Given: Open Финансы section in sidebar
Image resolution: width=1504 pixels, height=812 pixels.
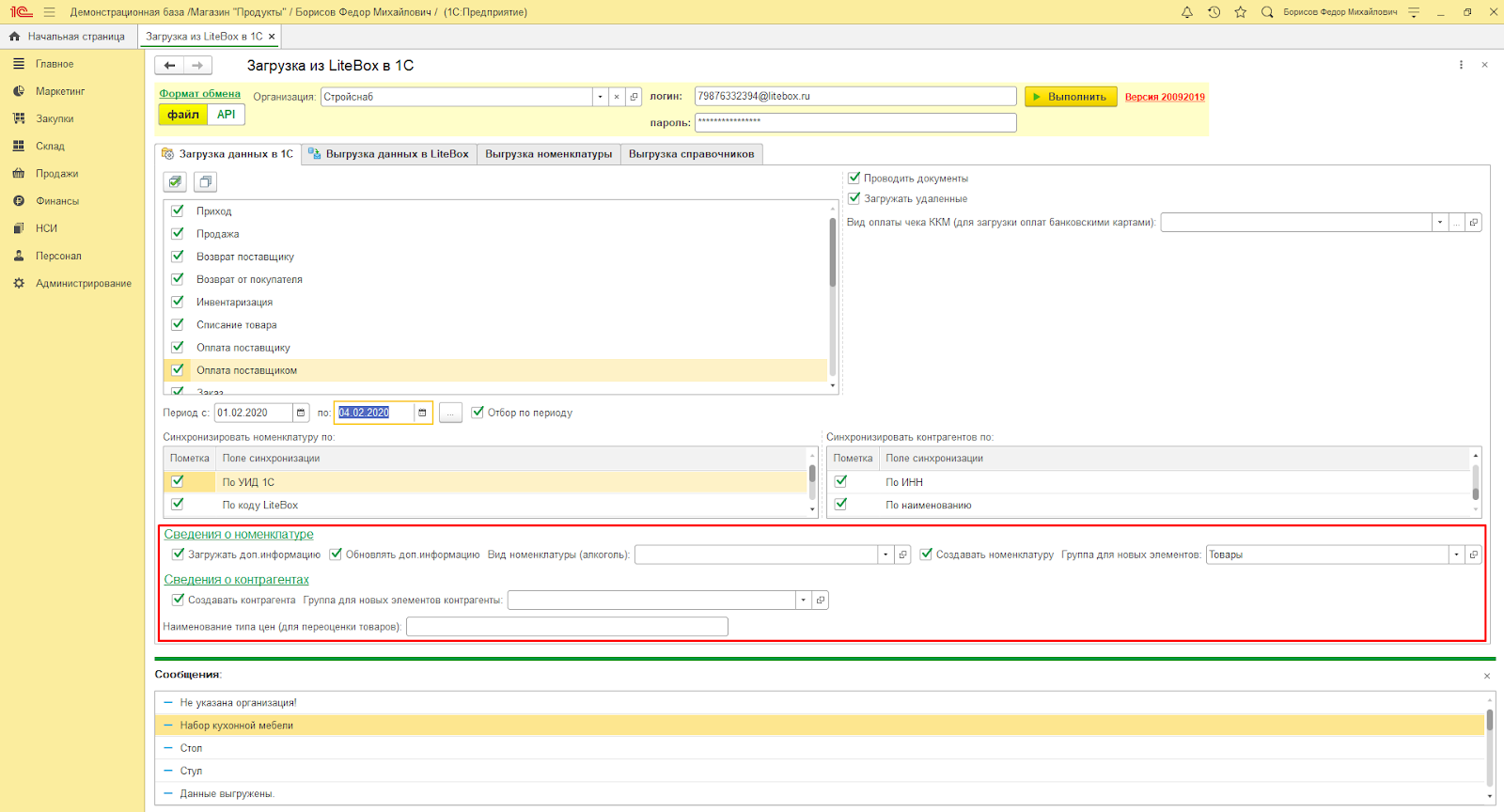Looking at the screenshot, I should (57, 201).
